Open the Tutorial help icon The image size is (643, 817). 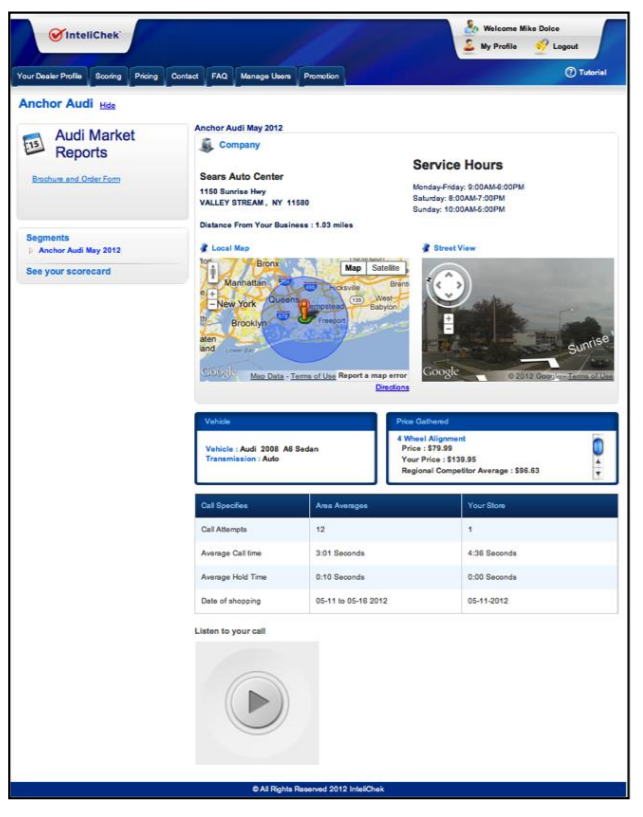coord(571,72)
